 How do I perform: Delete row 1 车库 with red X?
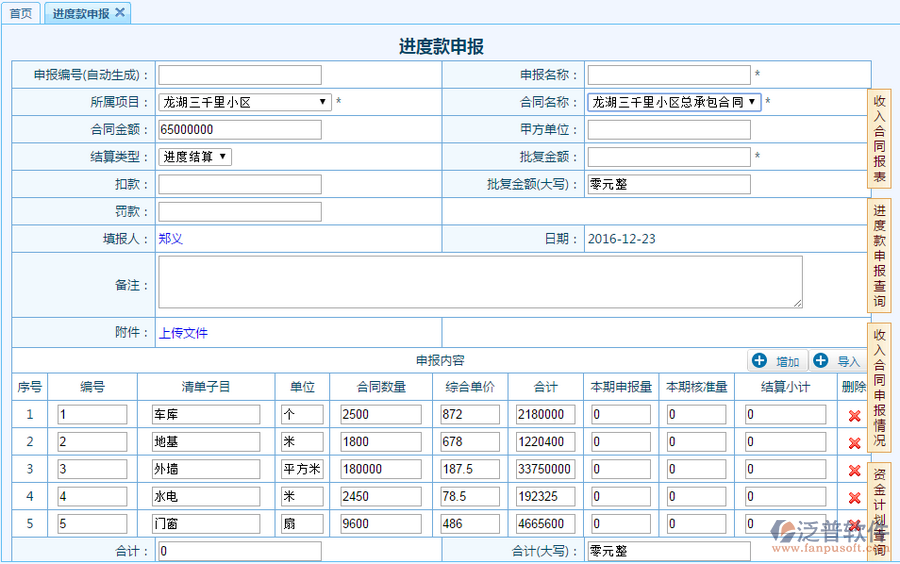point(854,416)
